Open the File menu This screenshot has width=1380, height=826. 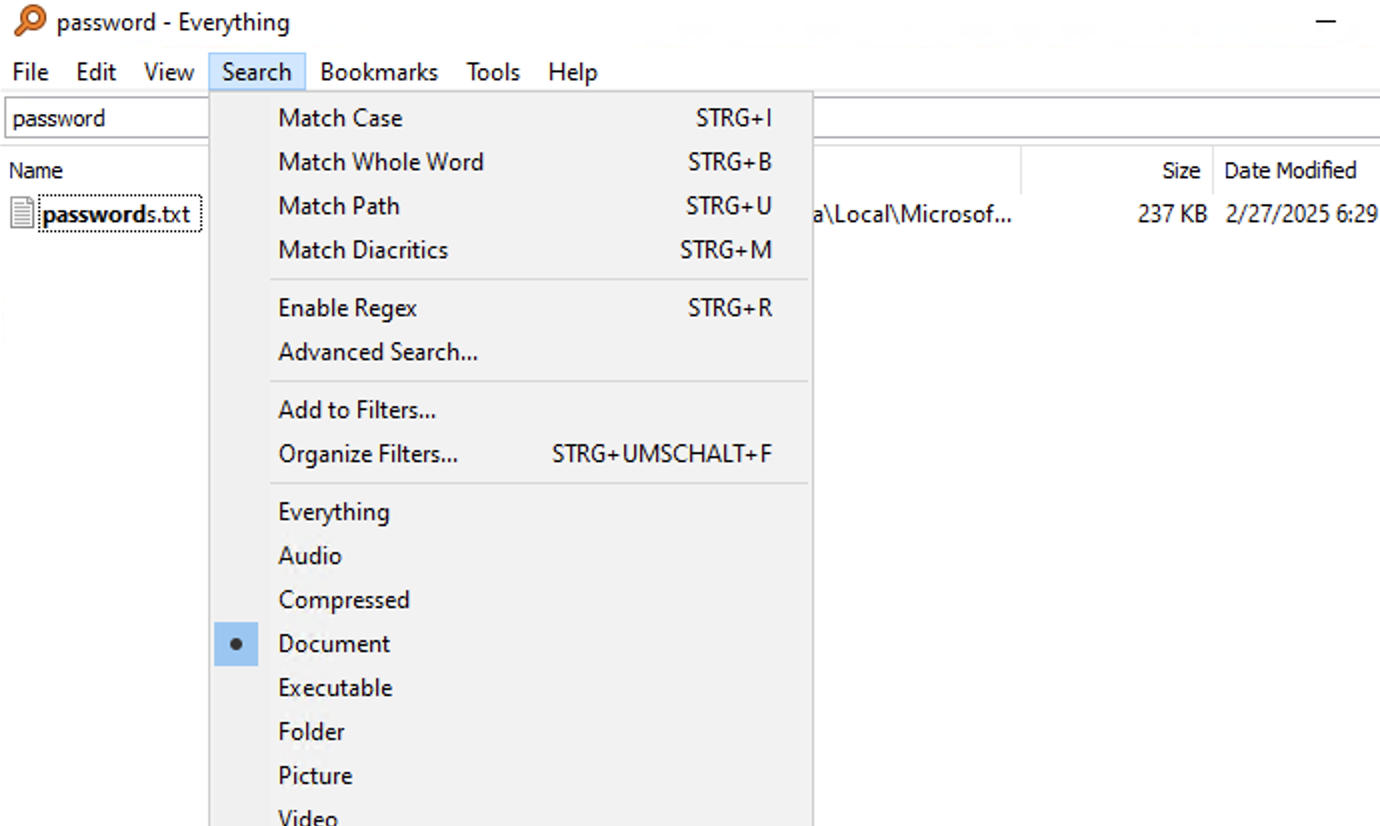31,72
